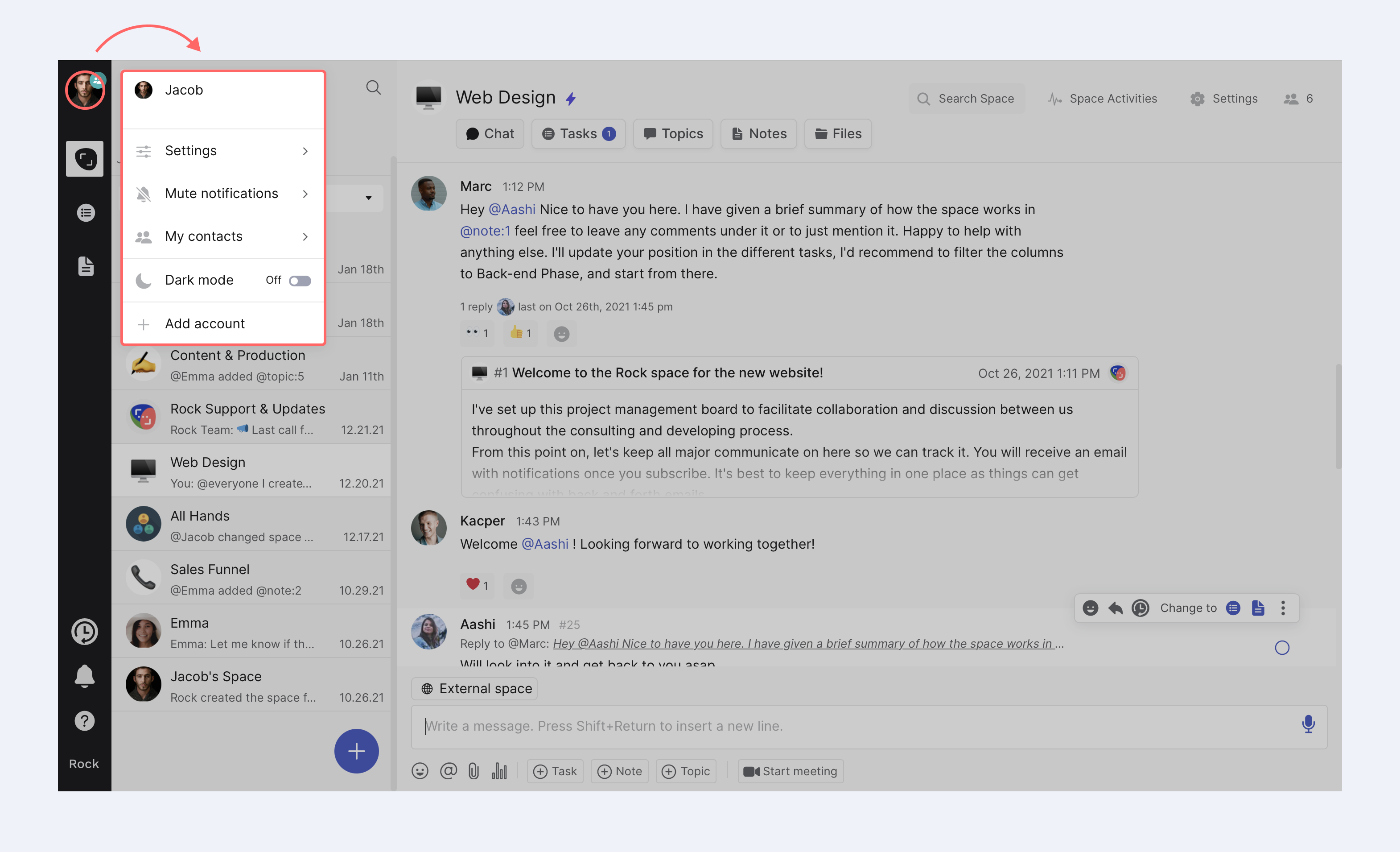Open the spaces filter dropdown arrow
Viewport: 1400px width, 852px height.
coord(368,199)
